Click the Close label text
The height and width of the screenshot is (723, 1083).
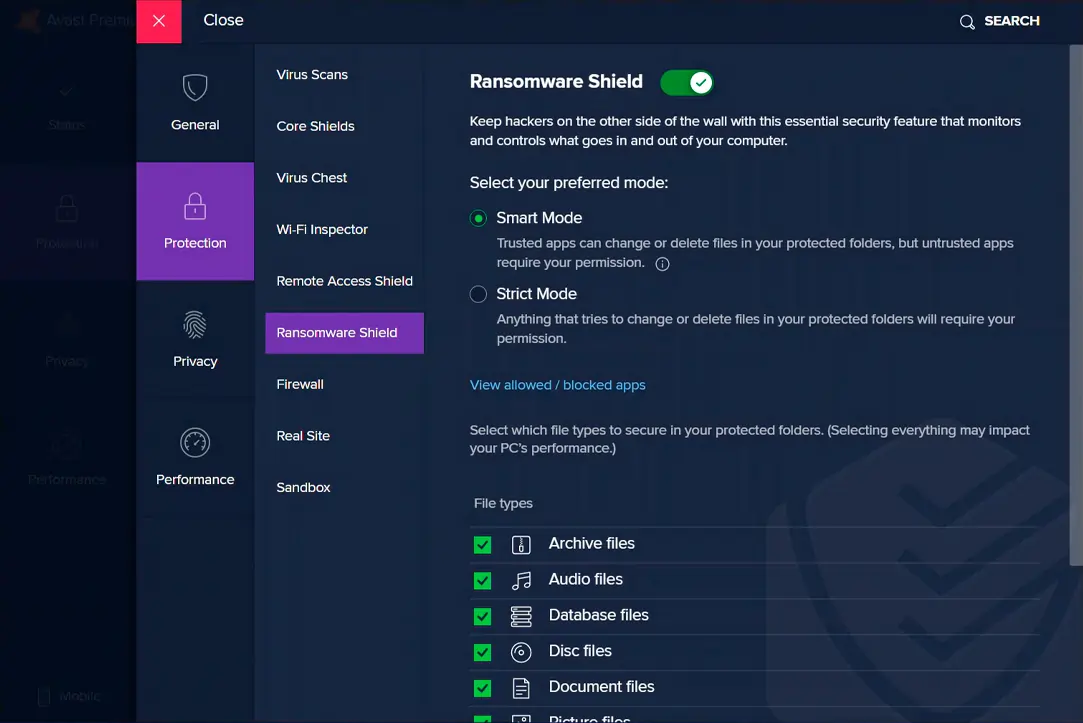click(223, 20)
